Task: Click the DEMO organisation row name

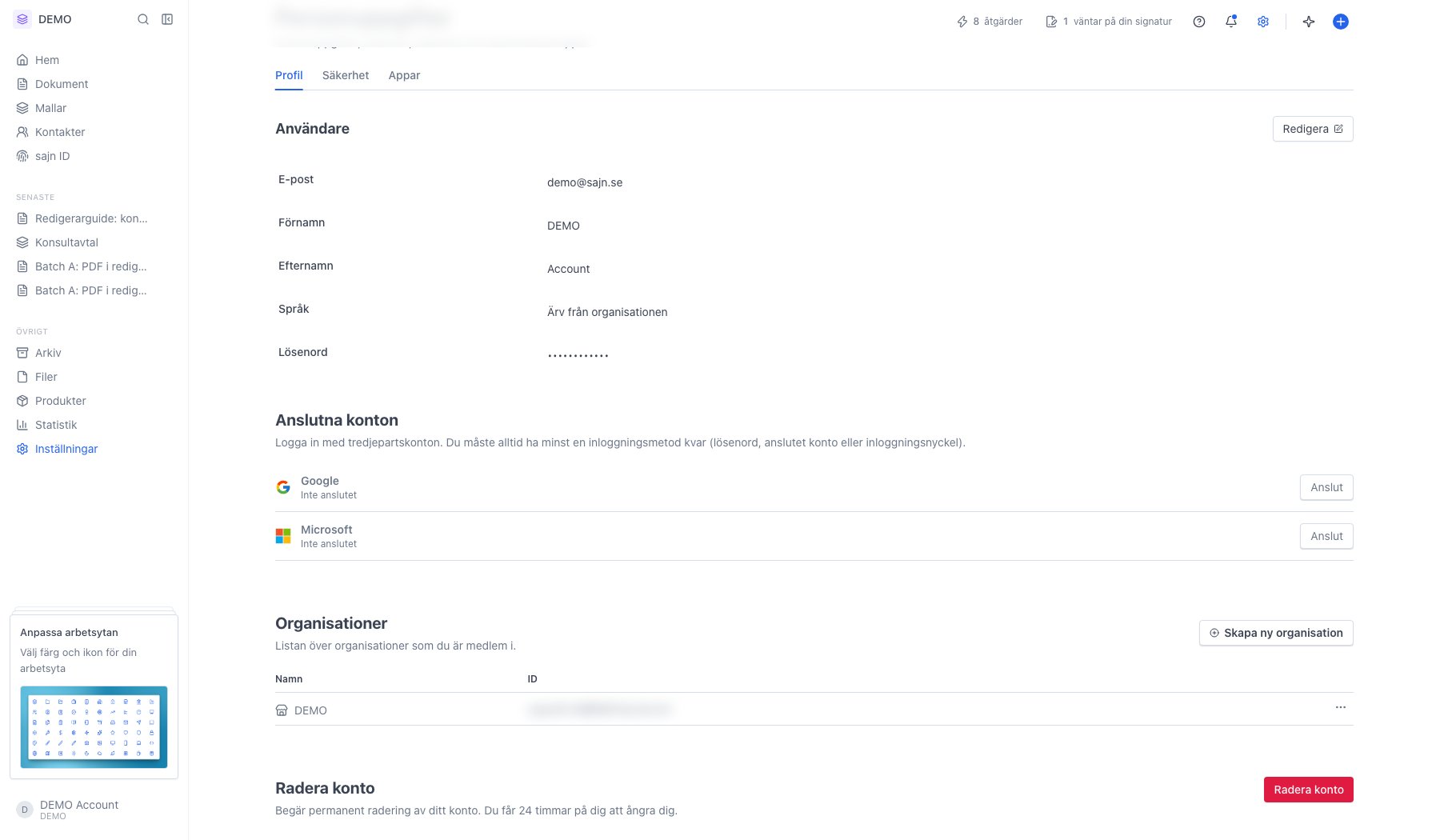Action: click(x=310, y=710)
